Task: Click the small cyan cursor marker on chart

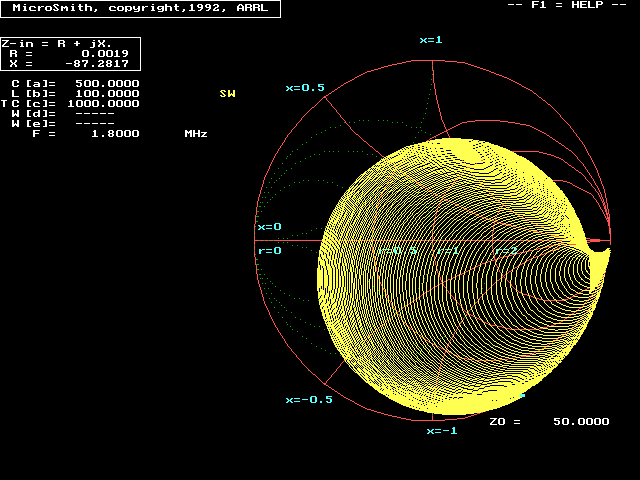Action: pyautogui.click(x=522, y=395)
